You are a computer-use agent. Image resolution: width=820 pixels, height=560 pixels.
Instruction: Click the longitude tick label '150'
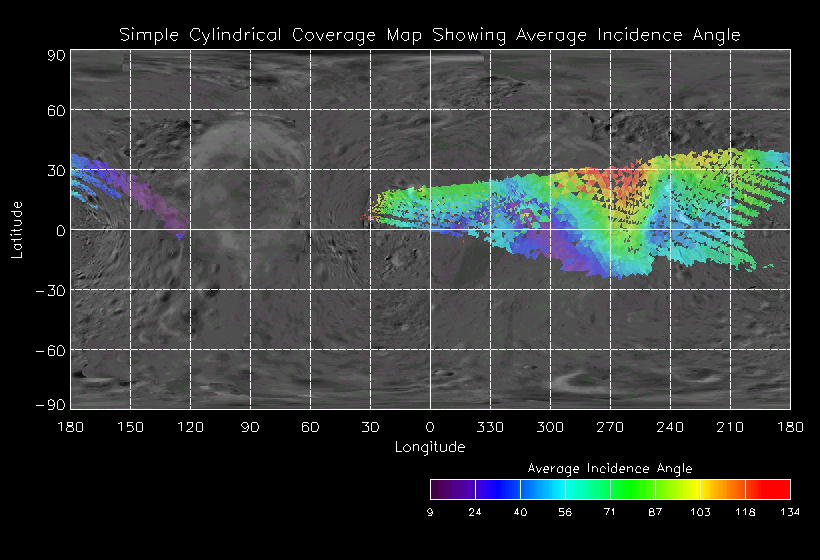(x=130, y=427)
